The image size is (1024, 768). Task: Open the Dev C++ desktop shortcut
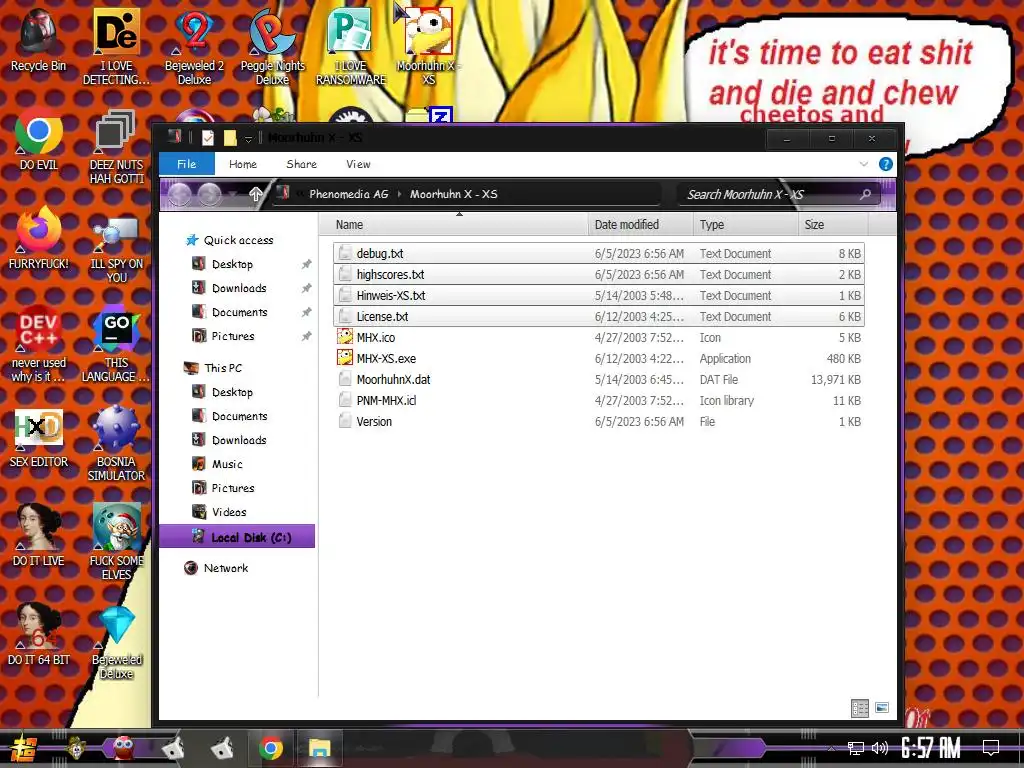[x=39, y=345]
